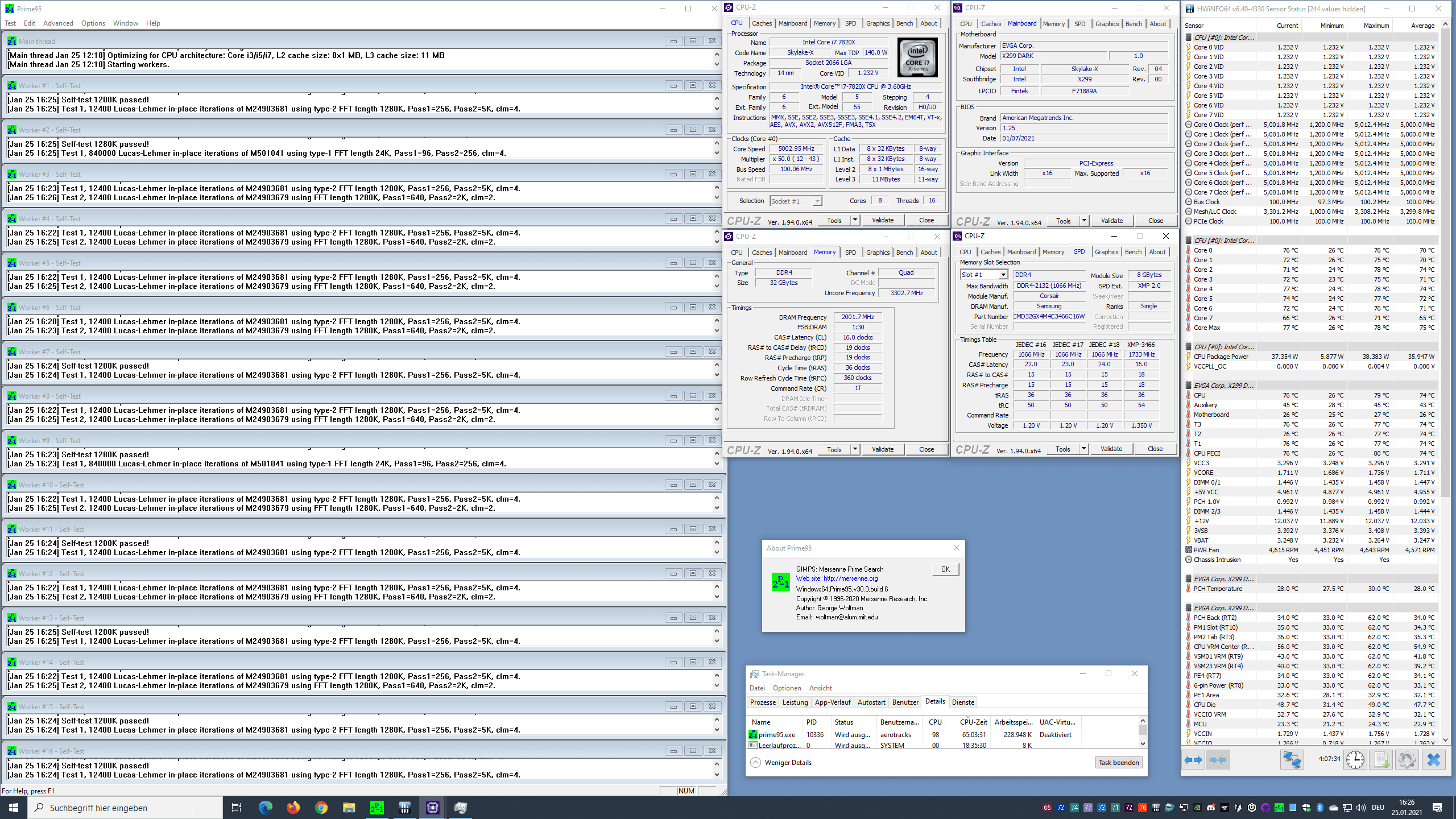Select PWR Fan row in HWiNFO
The image size is (1456, 819).
(x=1311, y=550)
